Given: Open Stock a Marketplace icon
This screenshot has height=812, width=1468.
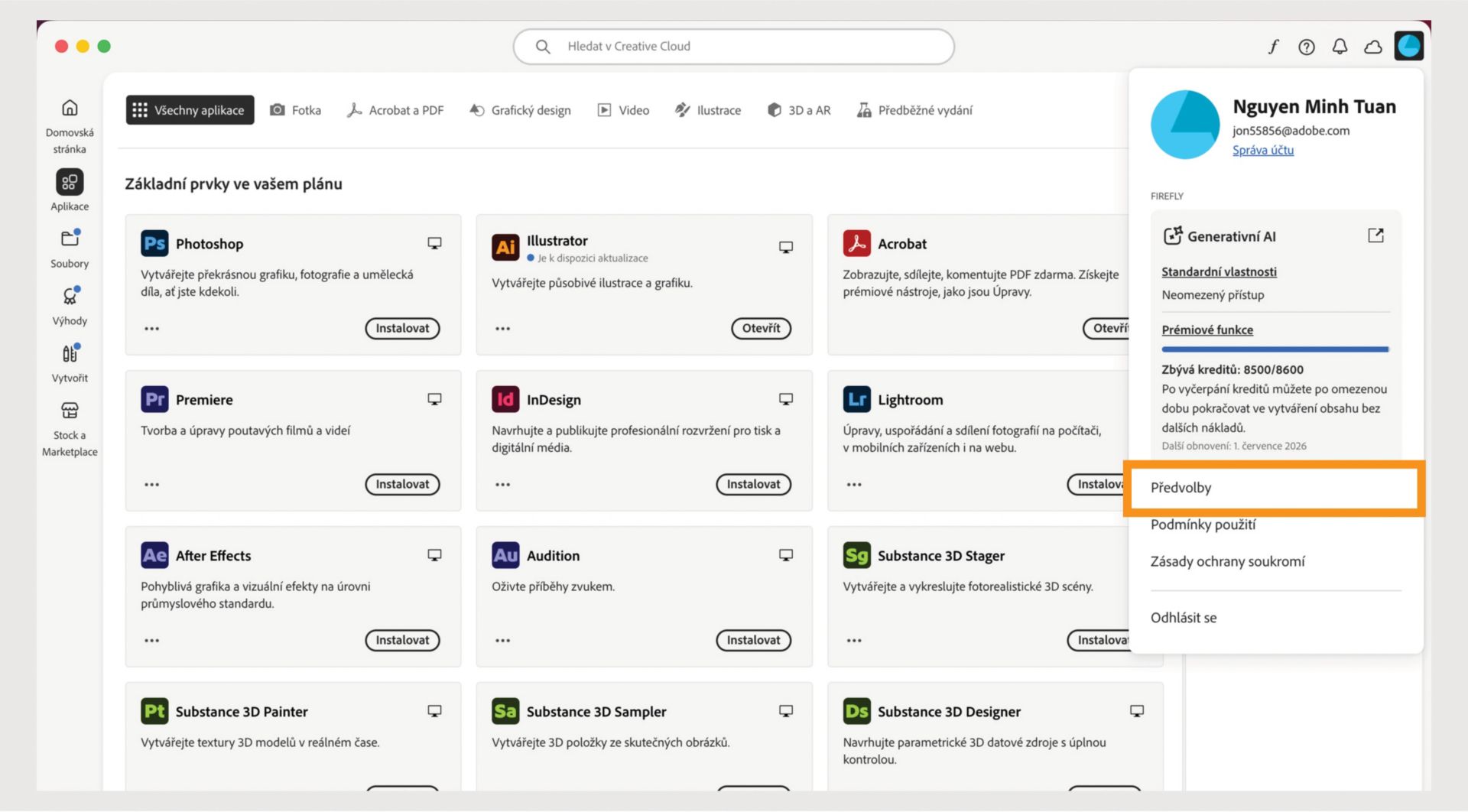Looking at the screenshot, I should (70, 411).
